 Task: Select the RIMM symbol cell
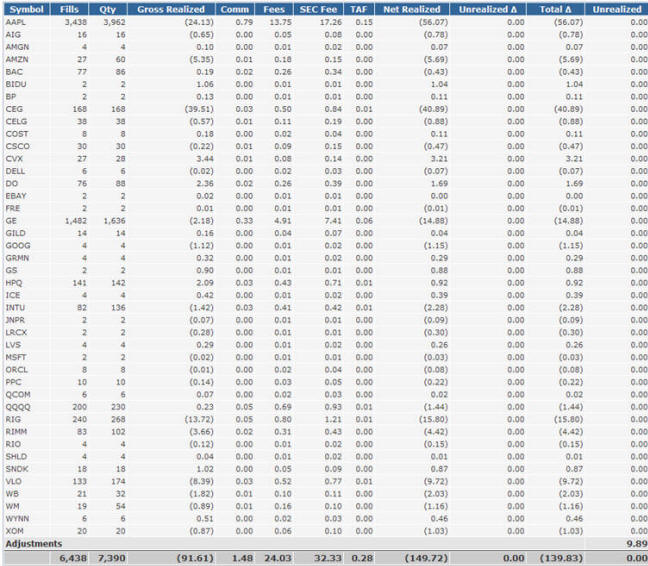(x=16, y=432)
